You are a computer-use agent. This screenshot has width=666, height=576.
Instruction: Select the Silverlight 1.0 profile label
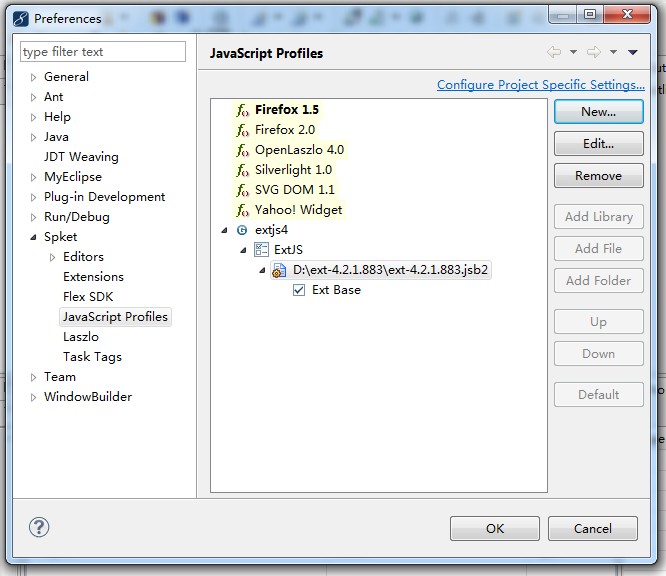click(293, 170)
